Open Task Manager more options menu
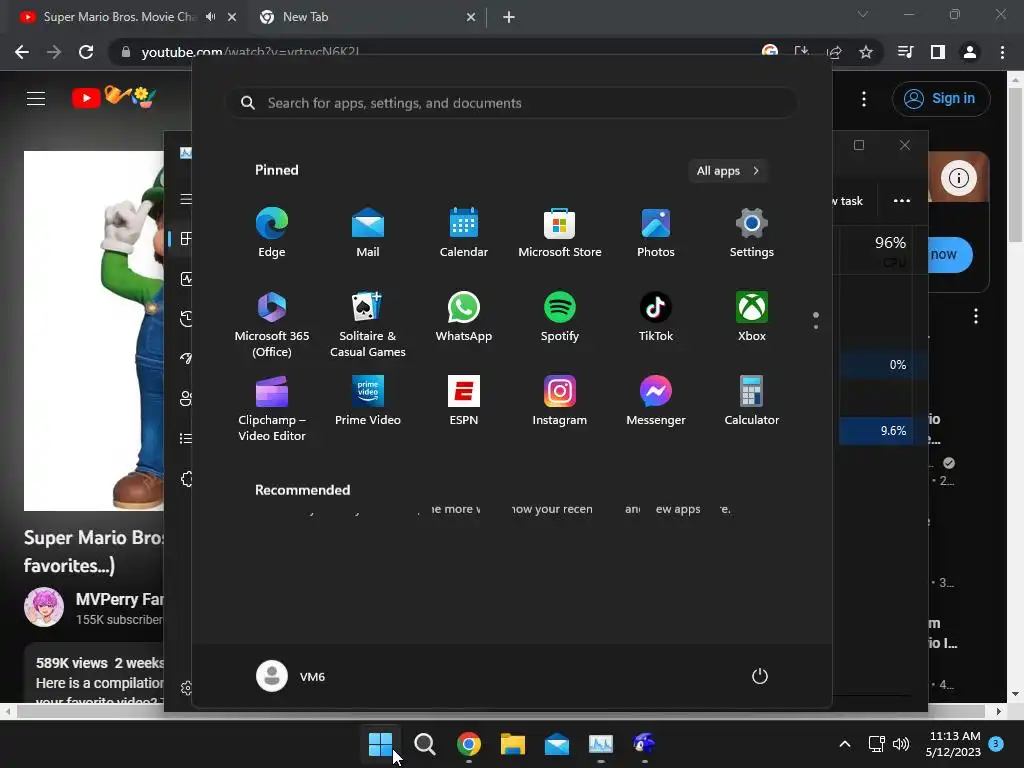The image size is (1024, 768). pos(902,200)
